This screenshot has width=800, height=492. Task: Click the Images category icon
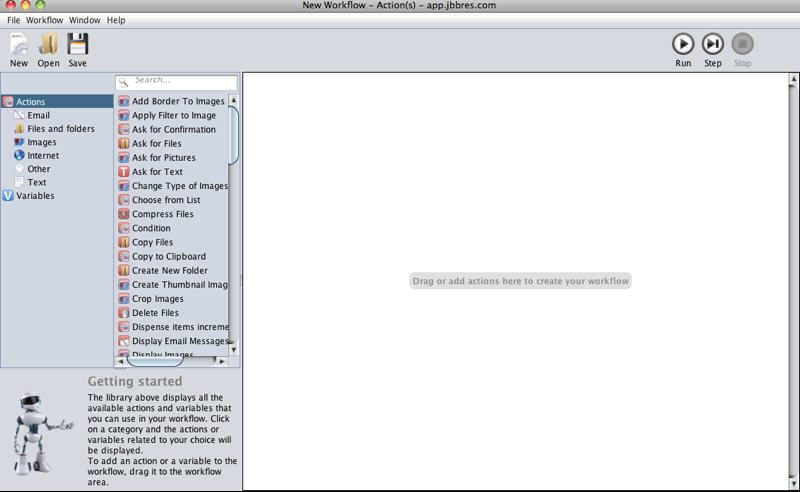19,142
